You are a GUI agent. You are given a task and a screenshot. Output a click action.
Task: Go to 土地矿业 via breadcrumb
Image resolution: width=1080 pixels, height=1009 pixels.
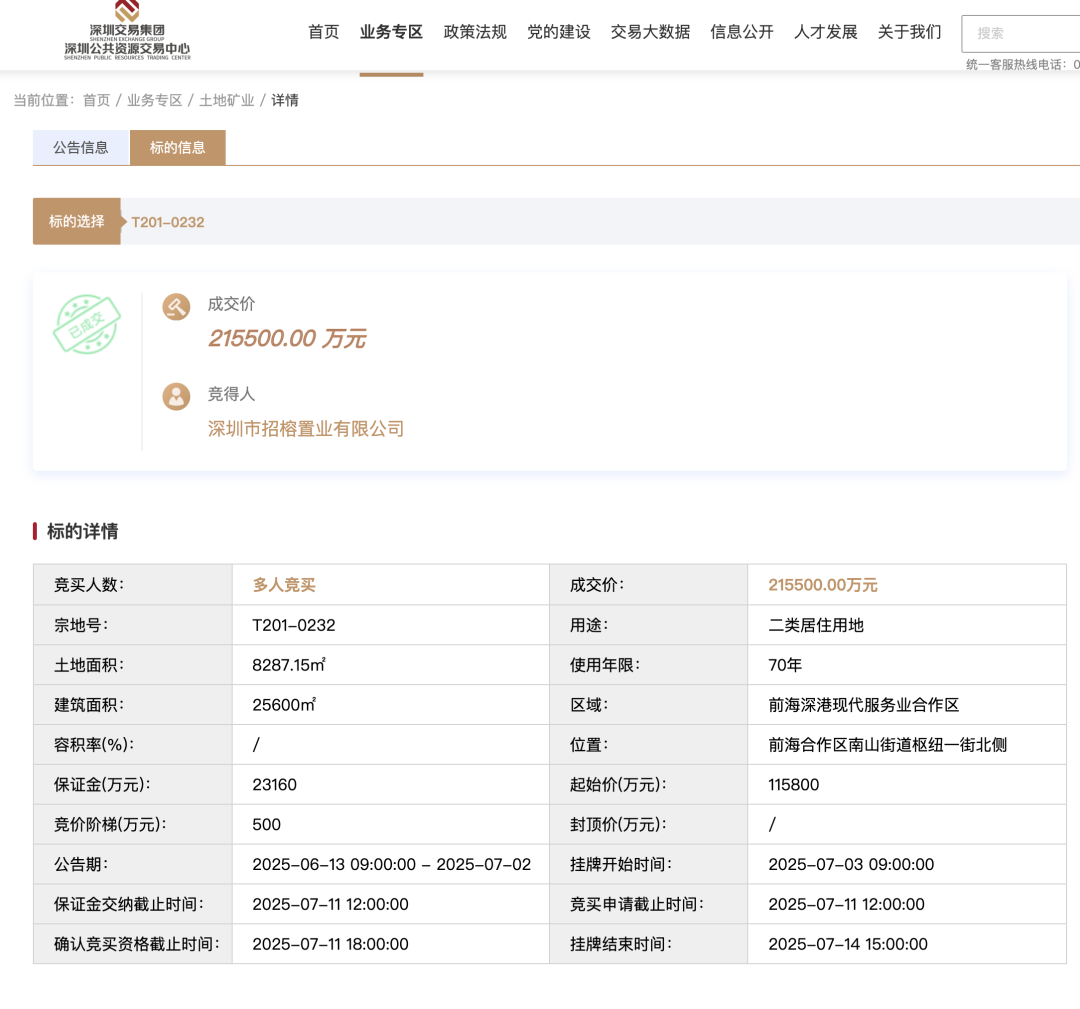[x=227, y=100]
